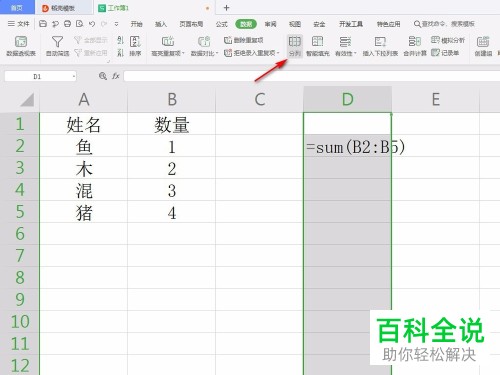Click the Show All (全部显示) filter option
This screenshot has height=375, width=500.
point(91,40)
